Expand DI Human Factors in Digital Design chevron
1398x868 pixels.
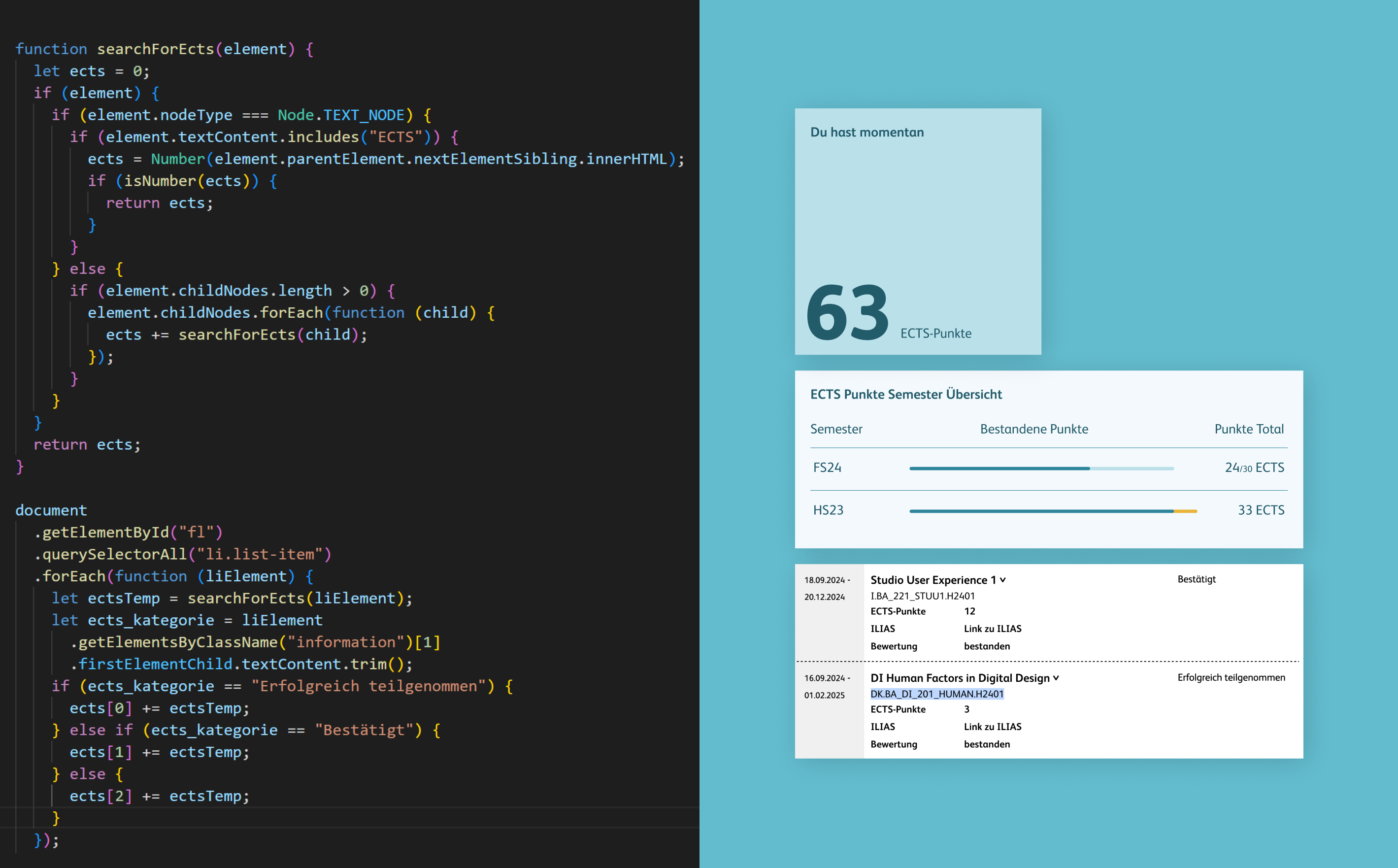tap(1056, 678)
